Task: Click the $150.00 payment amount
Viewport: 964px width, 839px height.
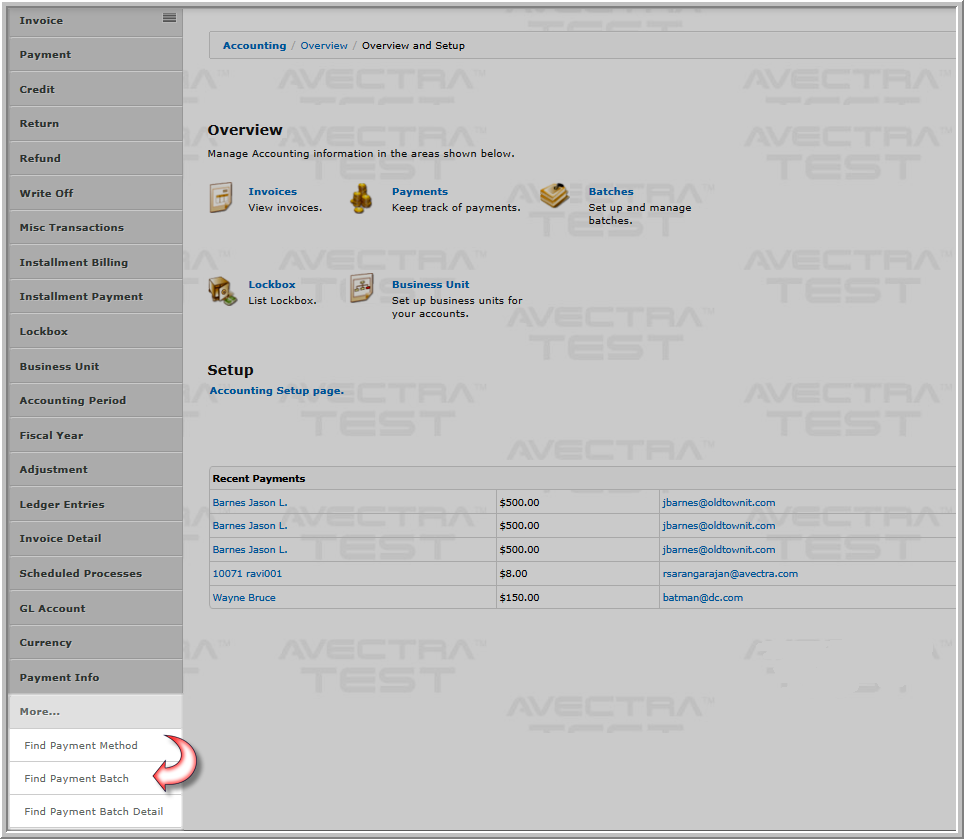Action: point(520,598)
